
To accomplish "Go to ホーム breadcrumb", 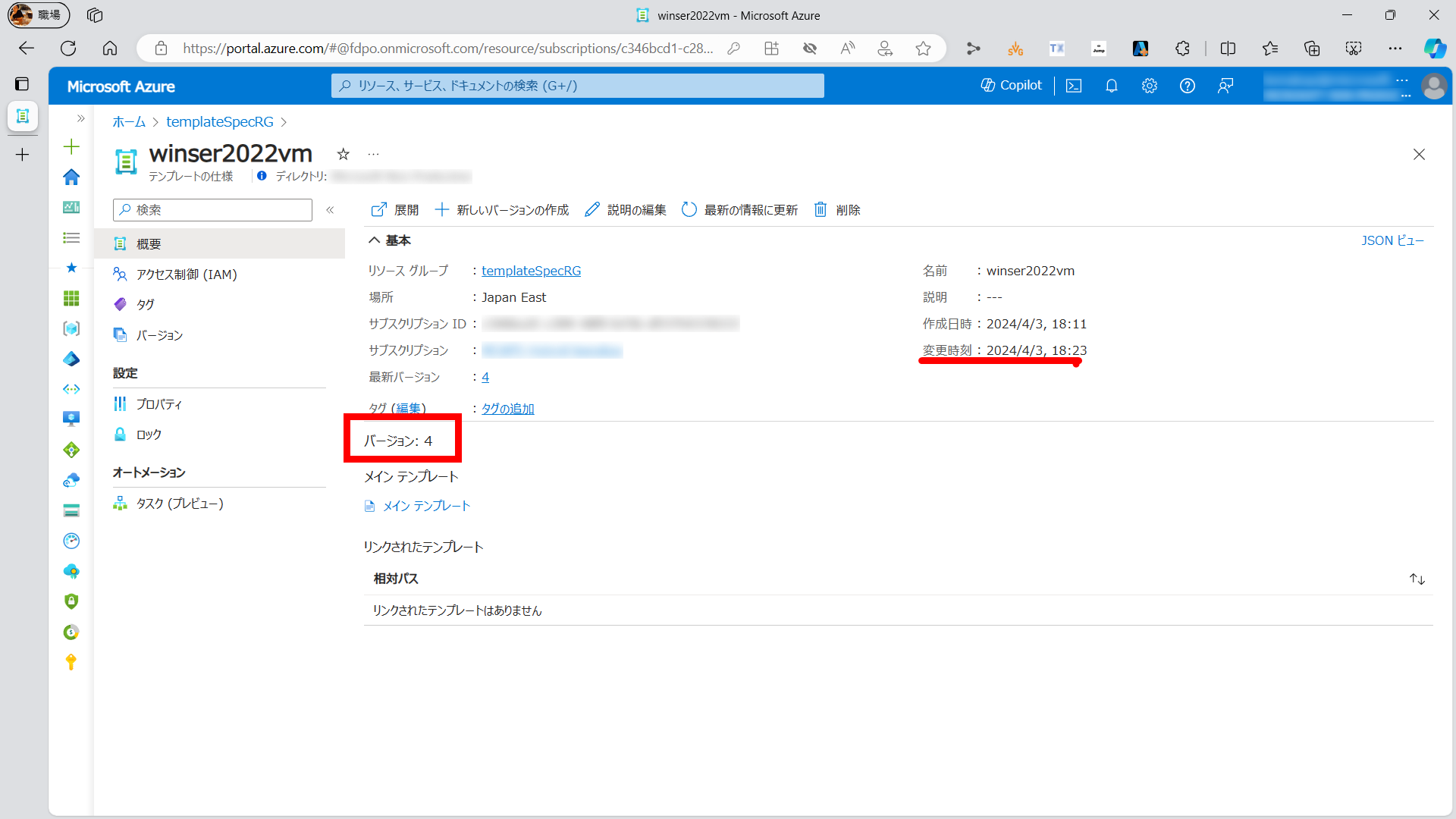I will (x=129, y=122).
